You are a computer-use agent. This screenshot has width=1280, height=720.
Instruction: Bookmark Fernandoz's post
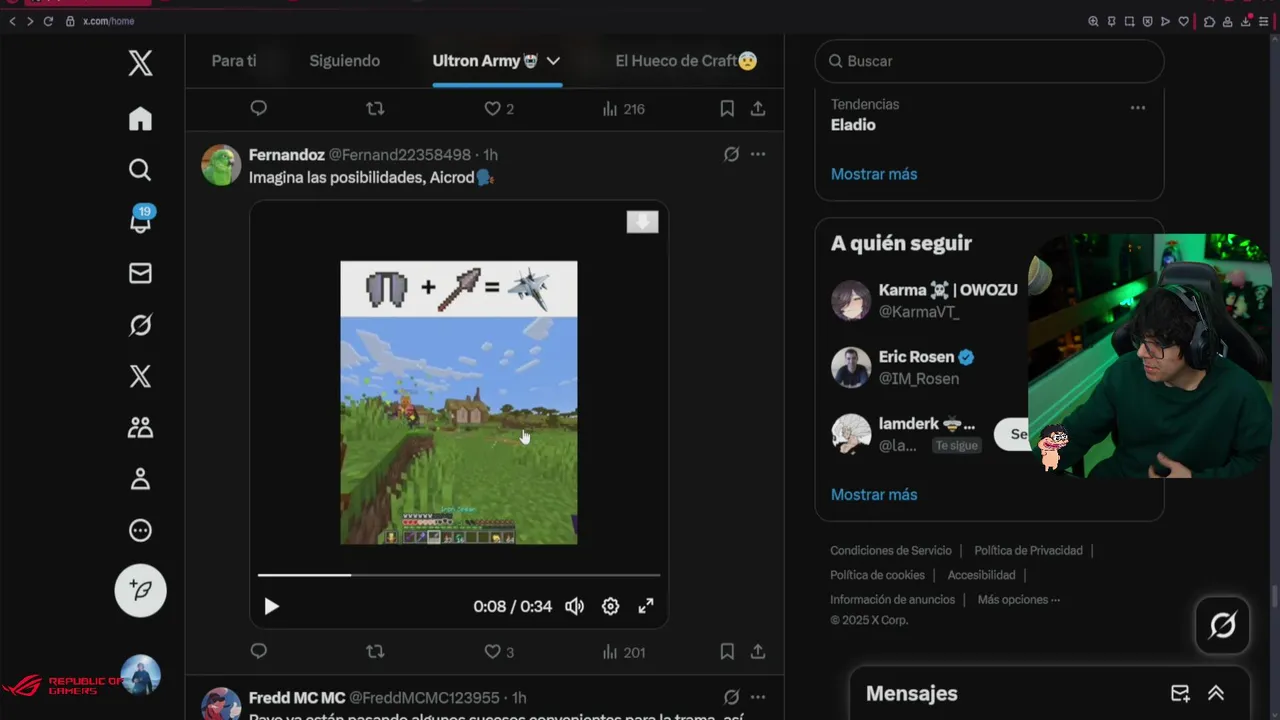pos(727,651)
